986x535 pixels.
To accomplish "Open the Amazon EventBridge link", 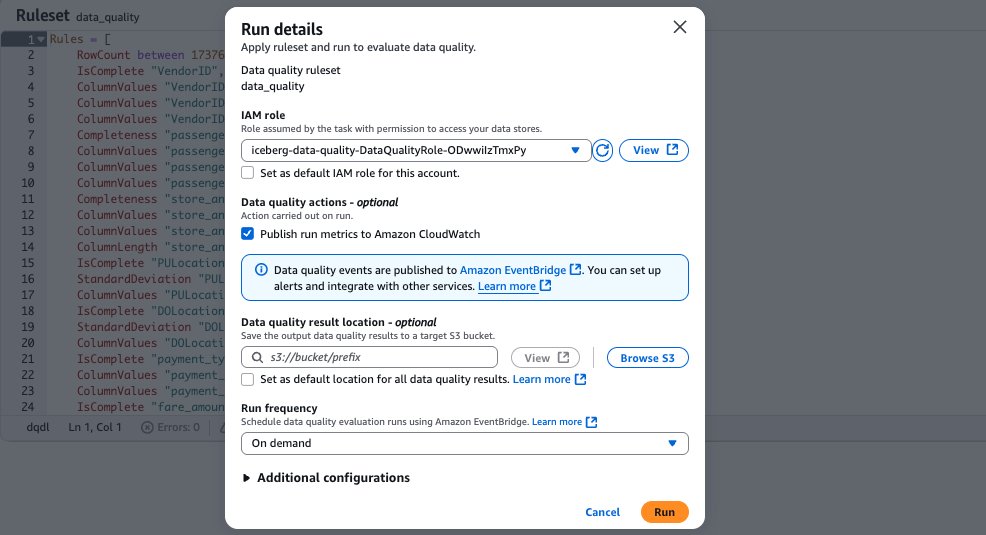I will [513, 270].
